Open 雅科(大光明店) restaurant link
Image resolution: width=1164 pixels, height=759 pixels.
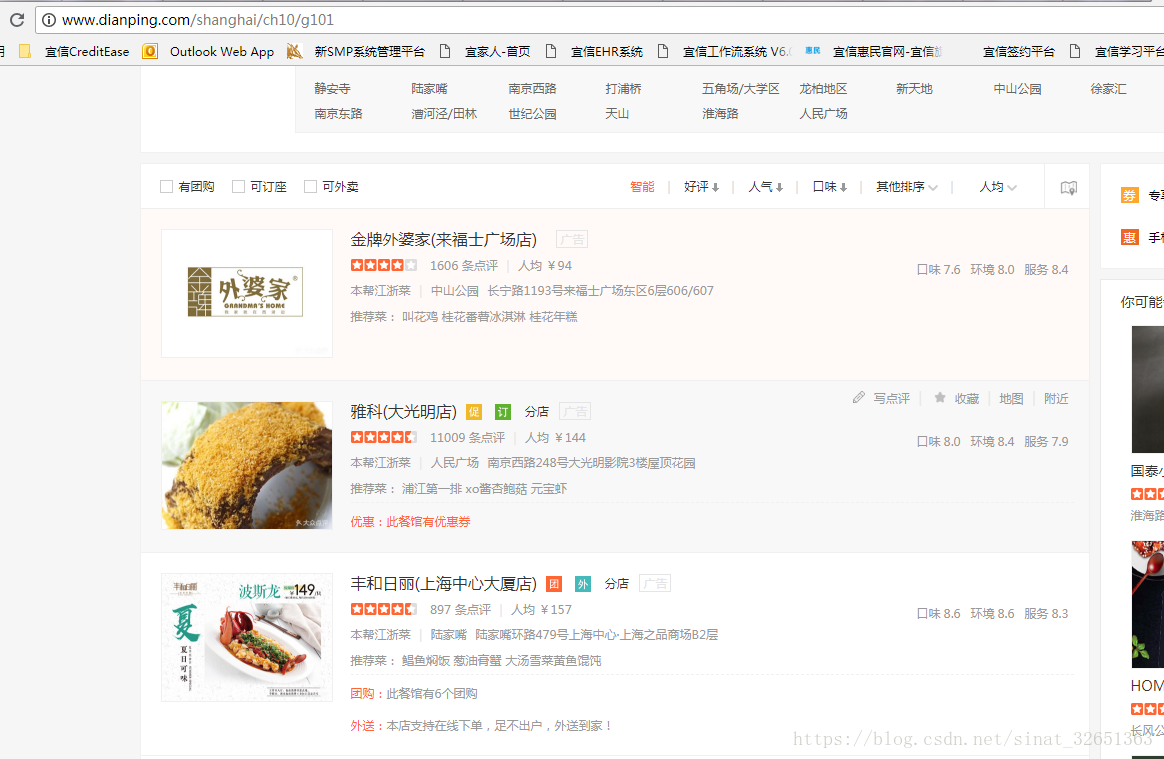point(404,411)
